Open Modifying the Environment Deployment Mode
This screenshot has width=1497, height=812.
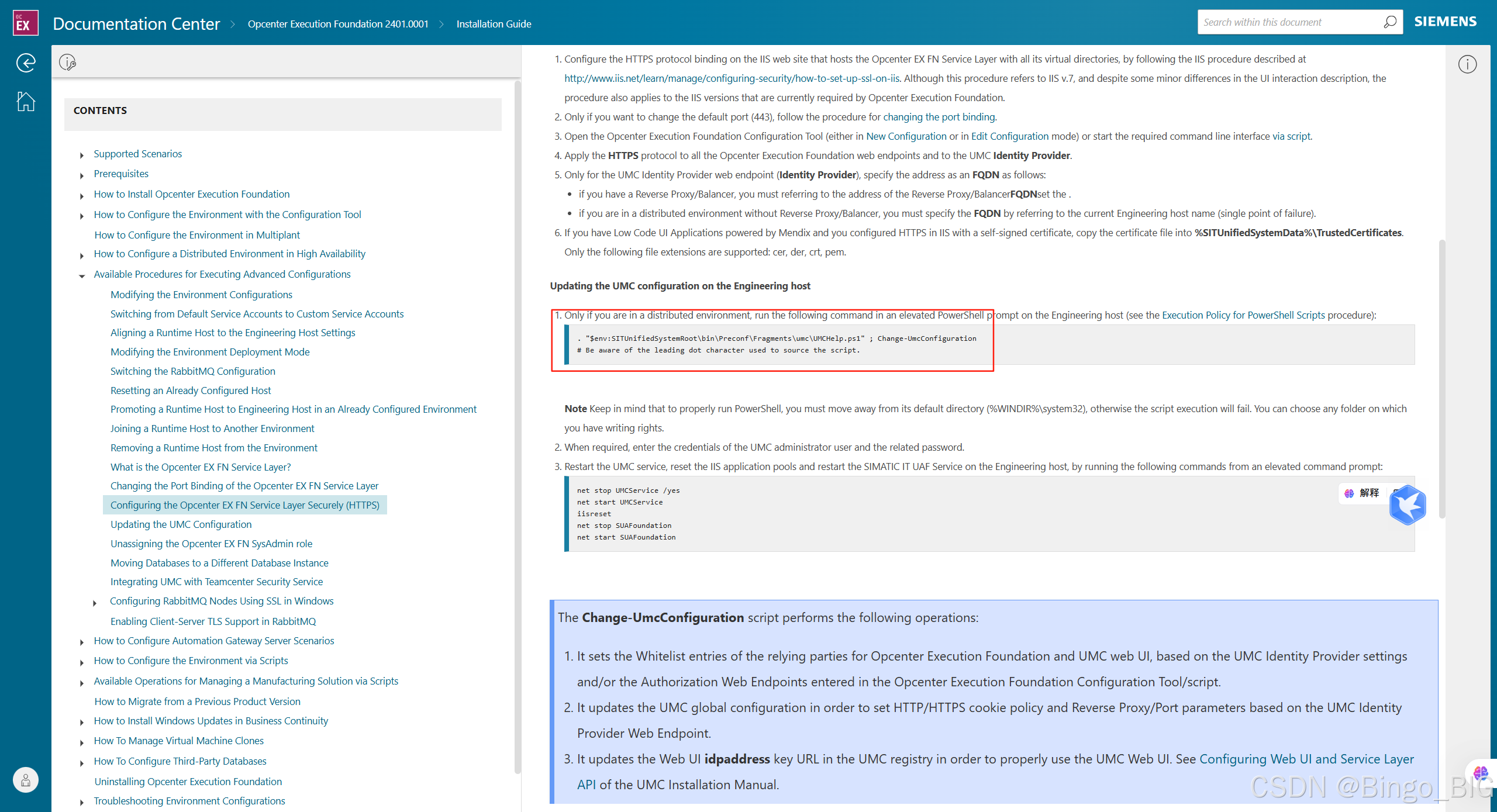210,351
